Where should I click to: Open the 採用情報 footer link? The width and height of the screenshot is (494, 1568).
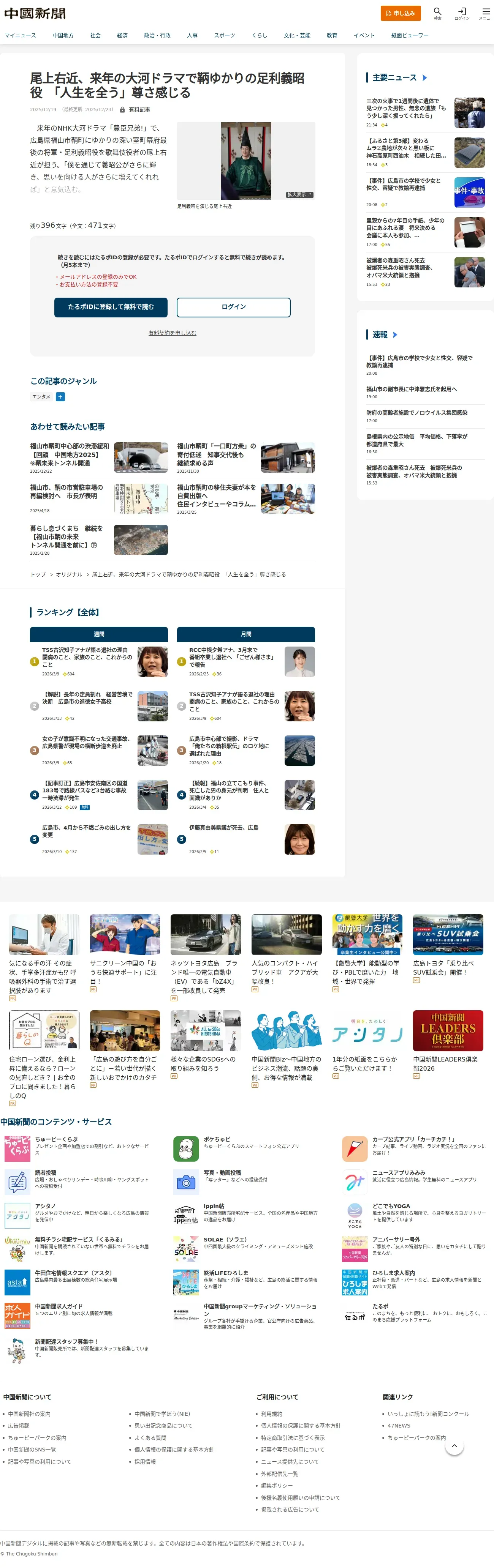tap(145, 1461)
